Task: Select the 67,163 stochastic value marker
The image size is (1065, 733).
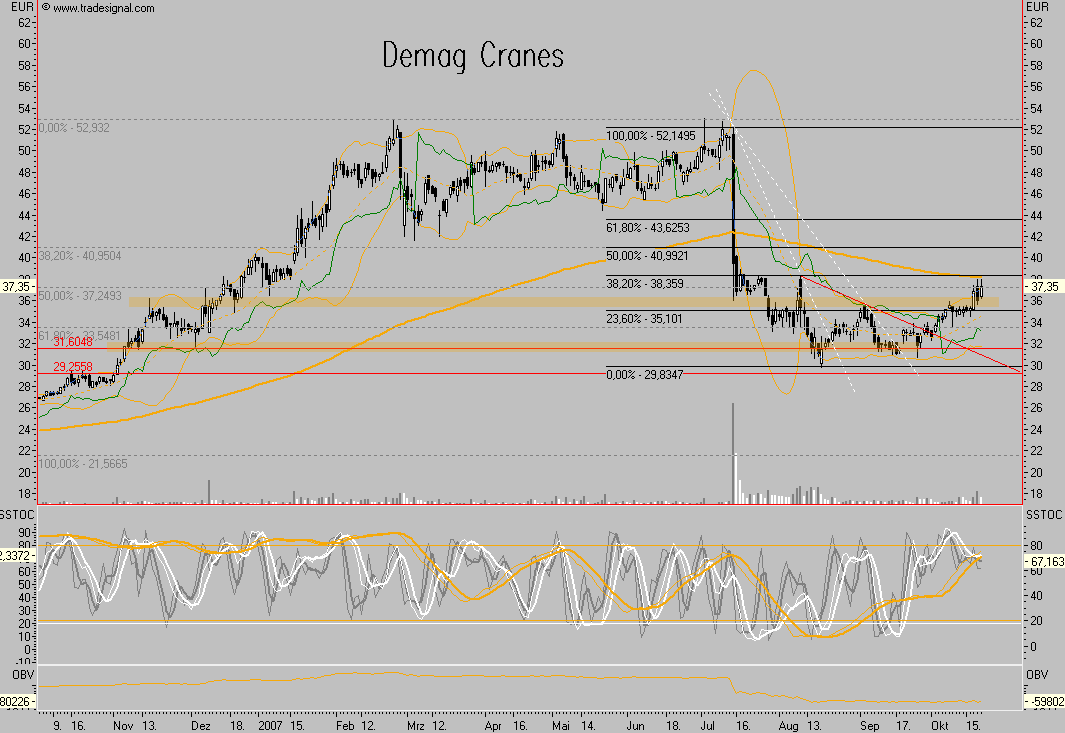Action: [x=1044, y=563]
